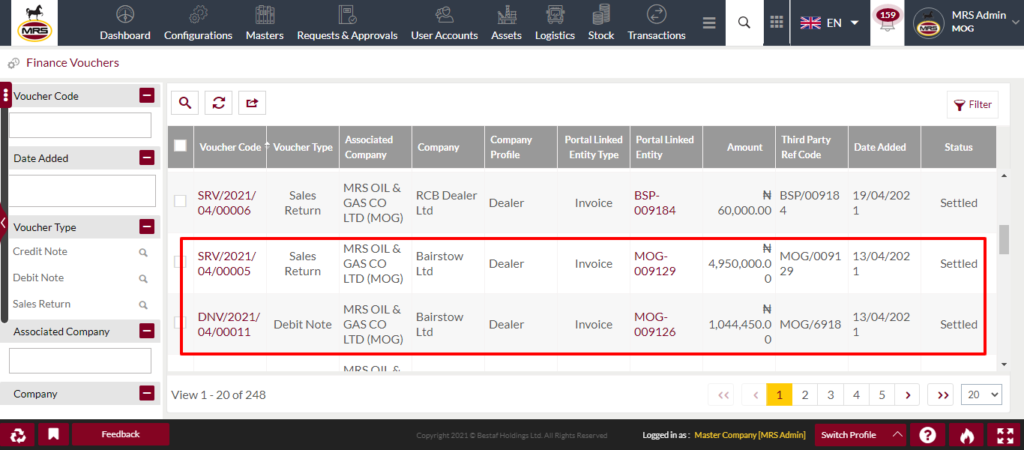The image size is (1024, 450).
Task: Click the Date Added filter input
Action: click(82, 191)
